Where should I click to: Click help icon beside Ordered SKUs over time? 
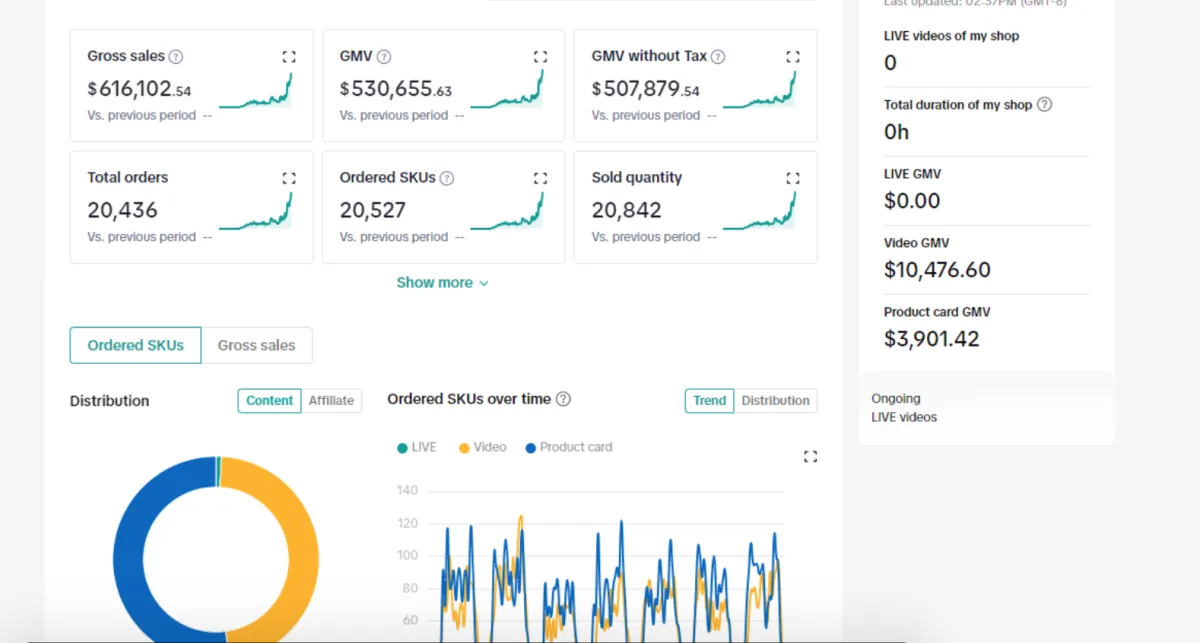tap(563, 399)
